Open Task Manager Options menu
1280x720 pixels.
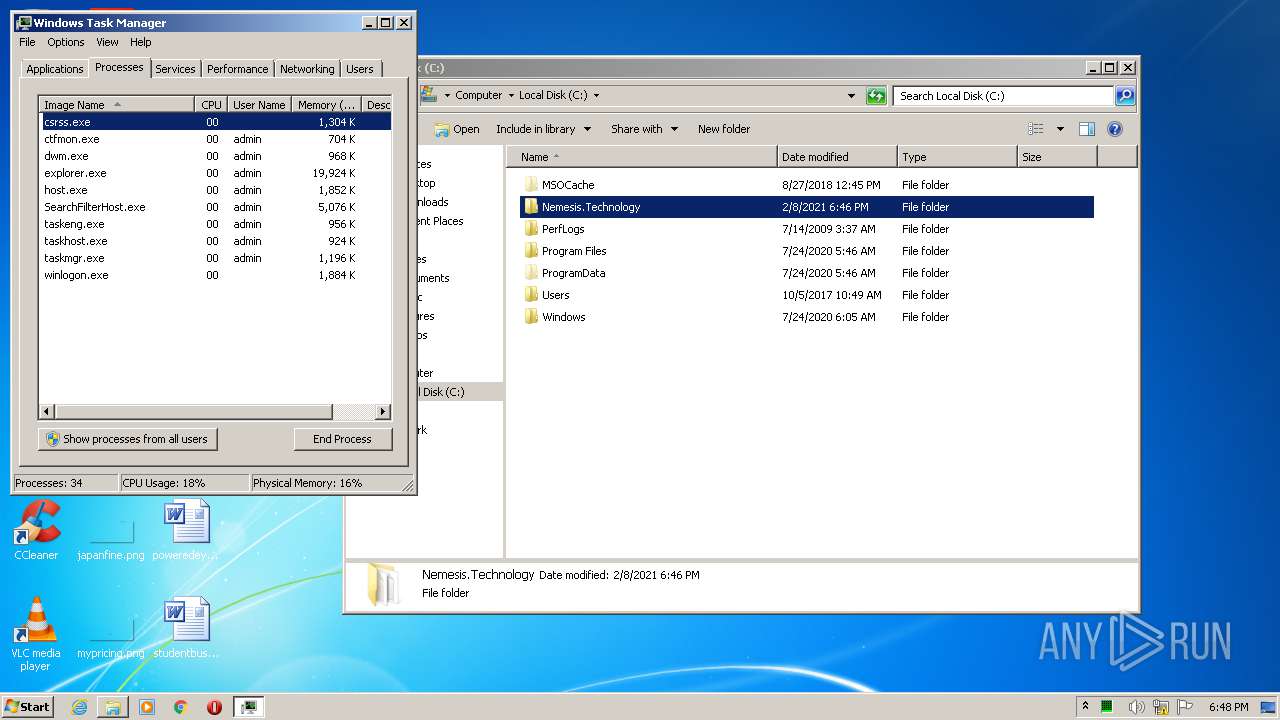66,42
